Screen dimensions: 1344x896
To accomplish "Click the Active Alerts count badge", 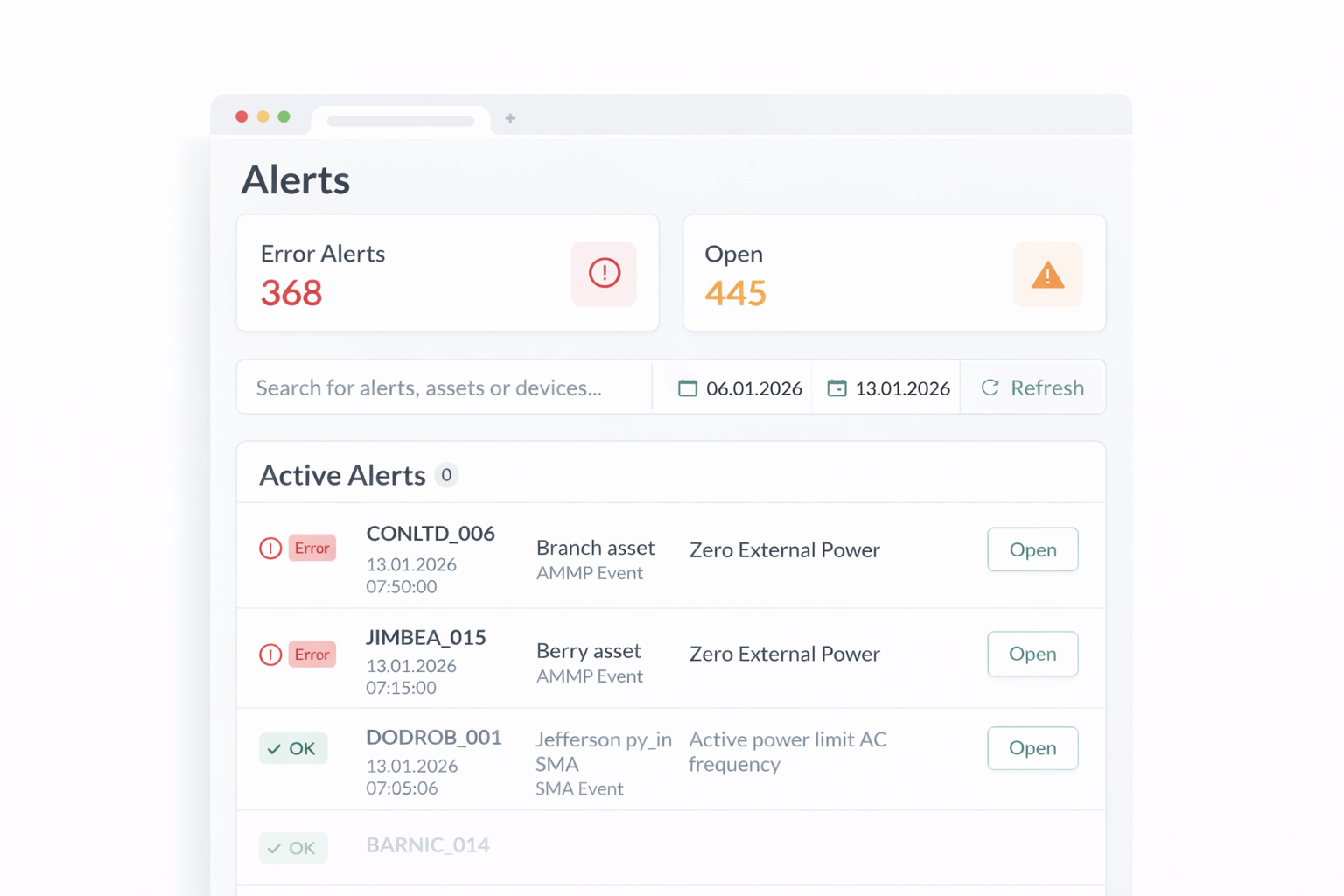I will click(x=446, y=475).
